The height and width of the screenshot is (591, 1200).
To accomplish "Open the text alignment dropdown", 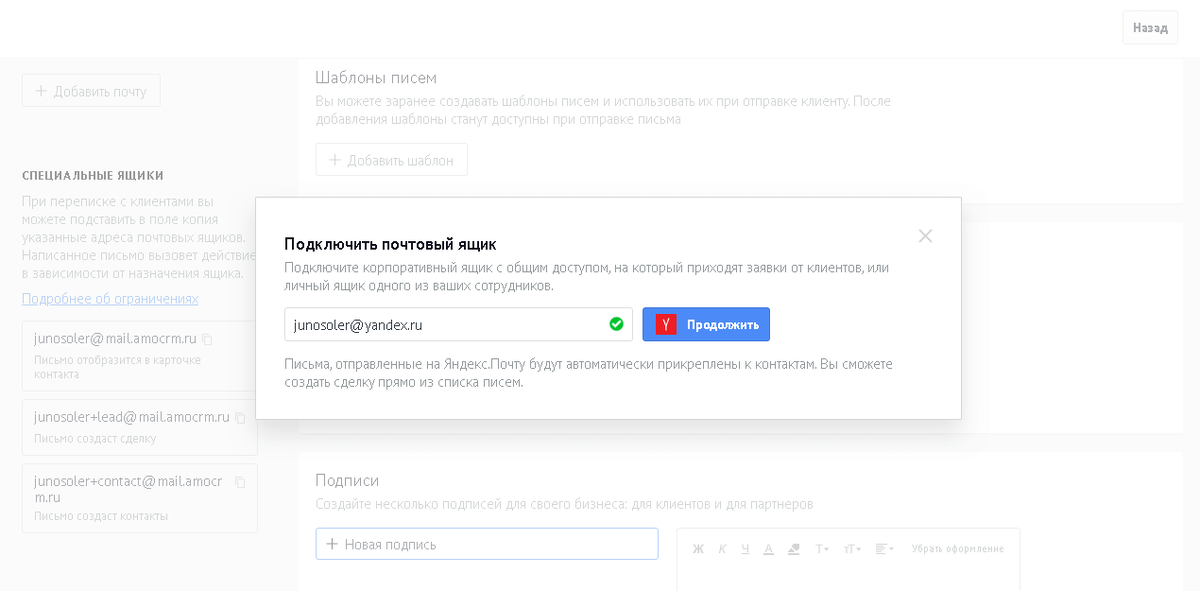I will point(884,549).
